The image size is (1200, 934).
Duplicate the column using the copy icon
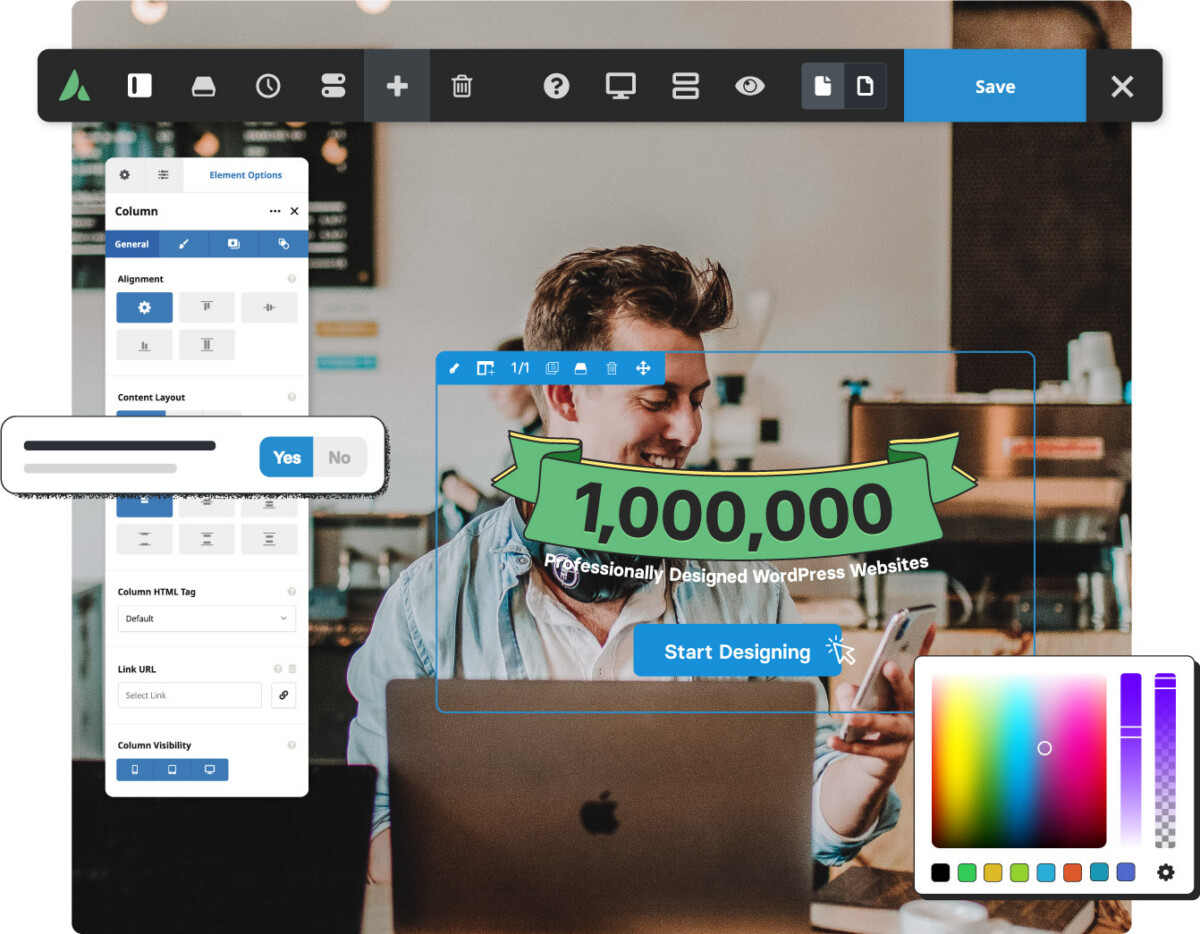551,368
